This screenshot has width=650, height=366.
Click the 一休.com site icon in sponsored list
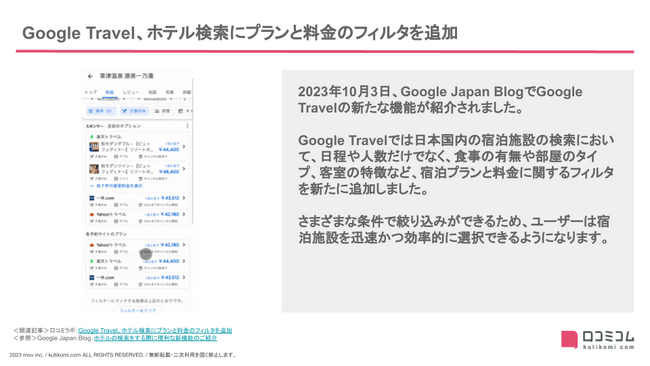92,198
